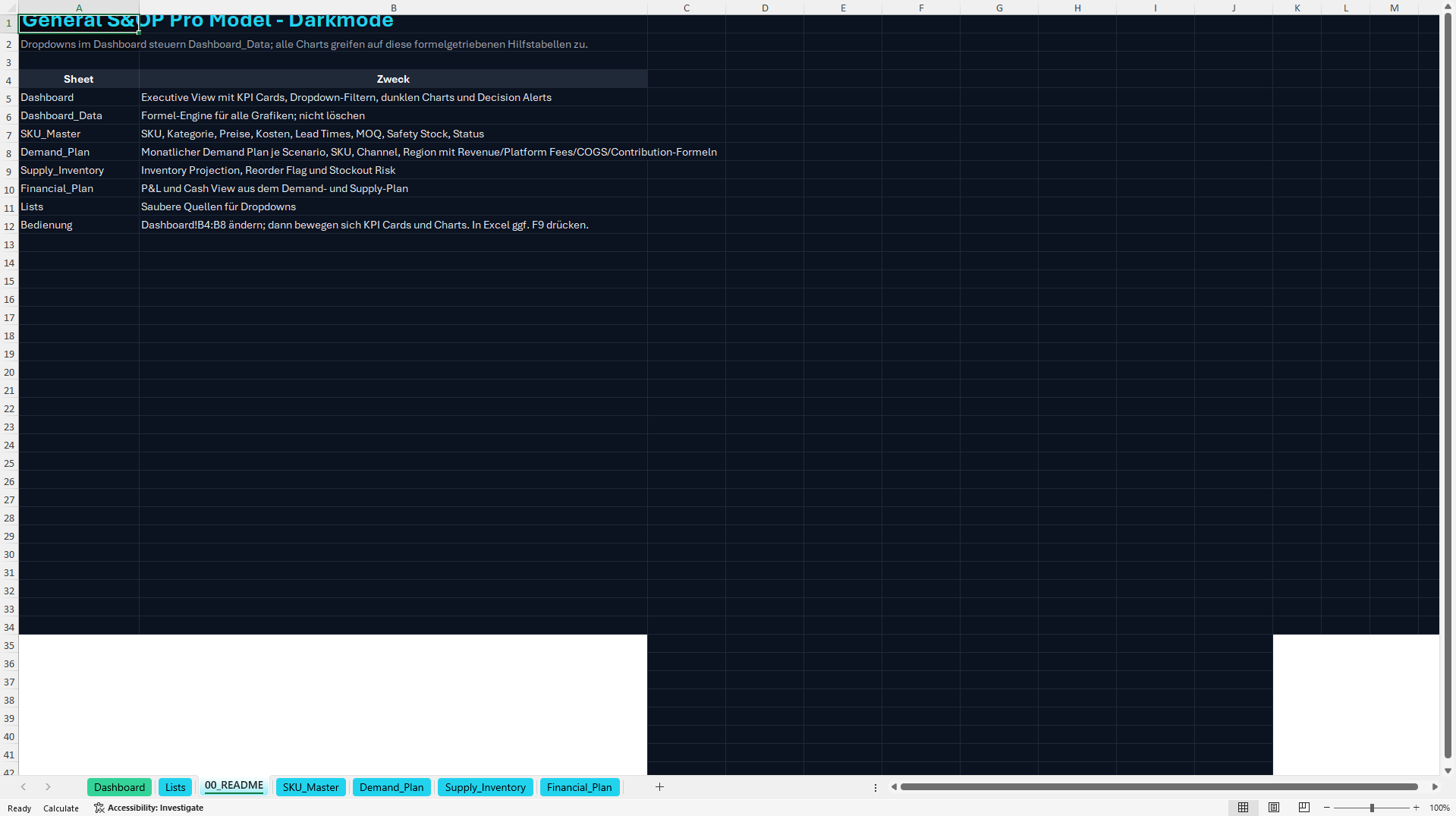Select row 34 header

pos(9,627)
